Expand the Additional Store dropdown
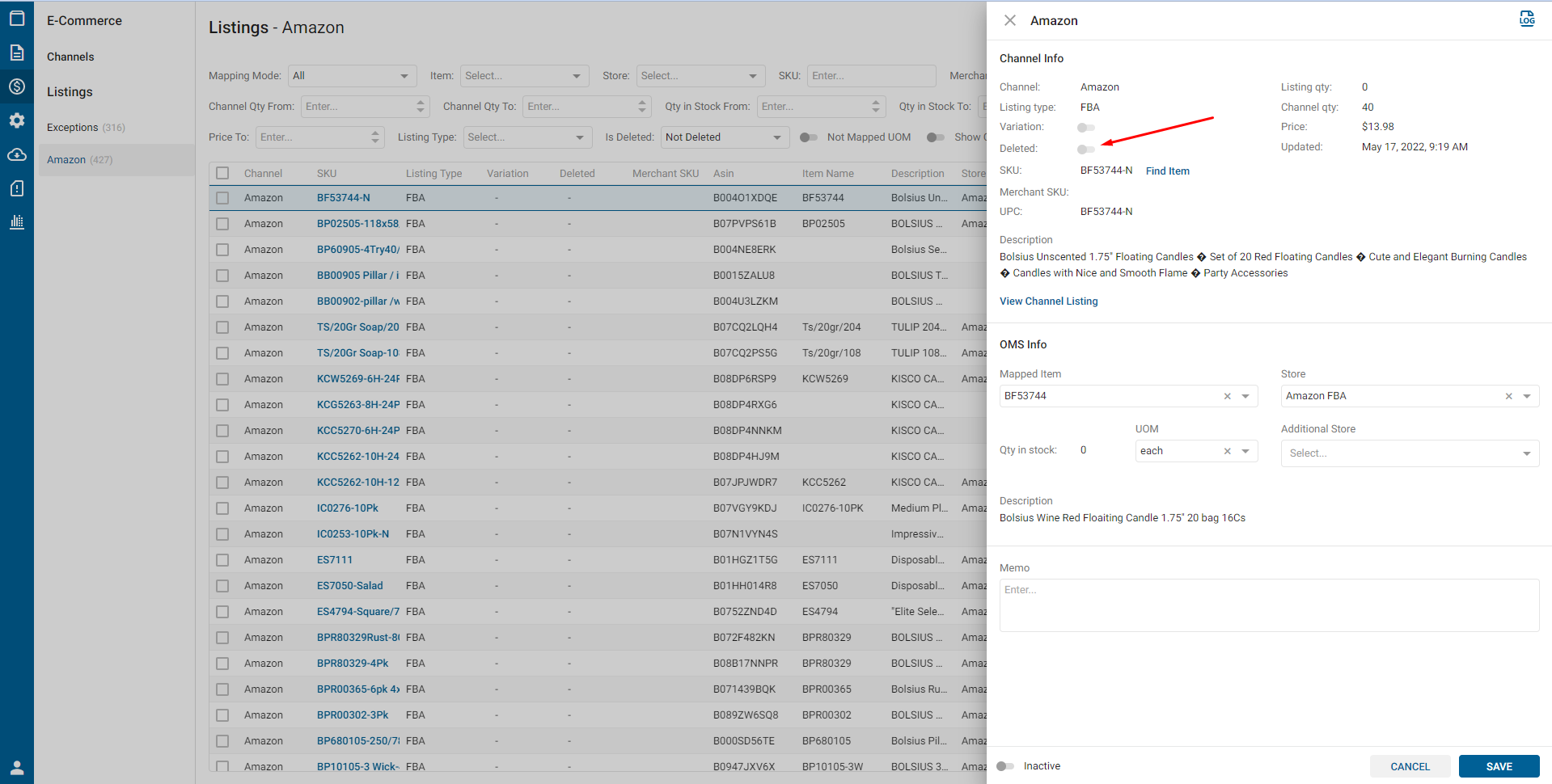This screenshot has width=1552, height=784. click(x=1409, y=453)
